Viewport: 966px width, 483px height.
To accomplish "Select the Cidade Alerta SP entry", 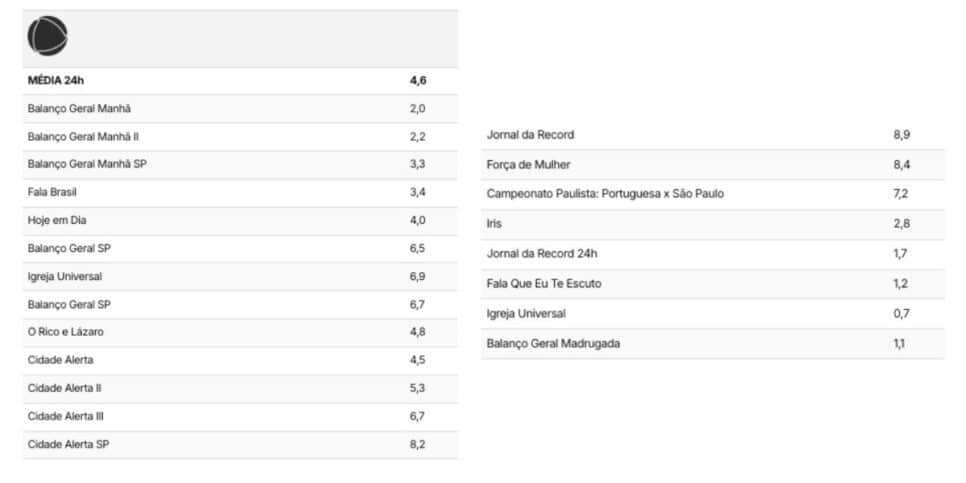I will tap(68, 444).
